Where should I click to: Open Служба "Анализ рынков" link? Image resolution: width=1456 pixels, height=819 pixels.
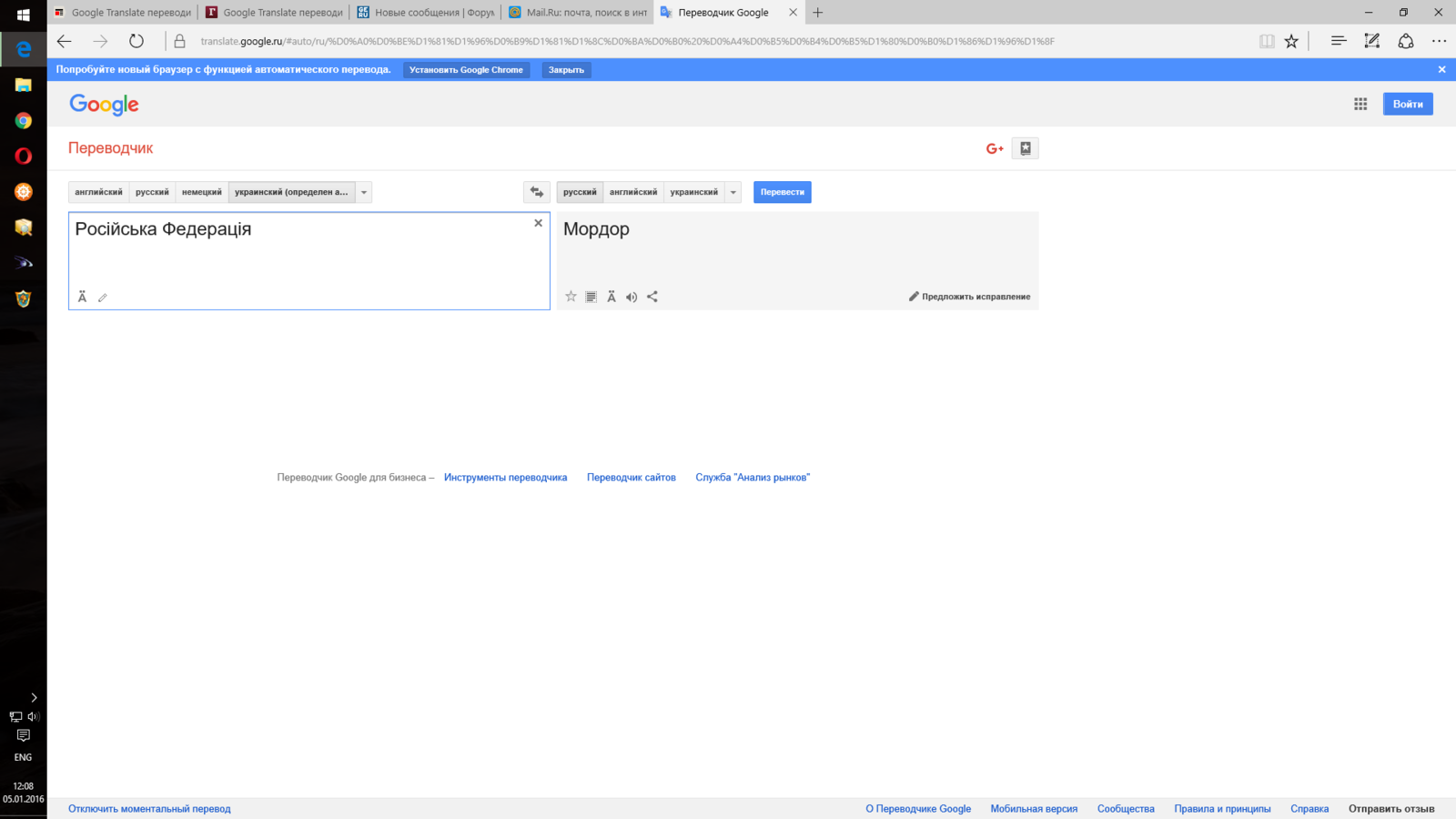click(753, 478)
